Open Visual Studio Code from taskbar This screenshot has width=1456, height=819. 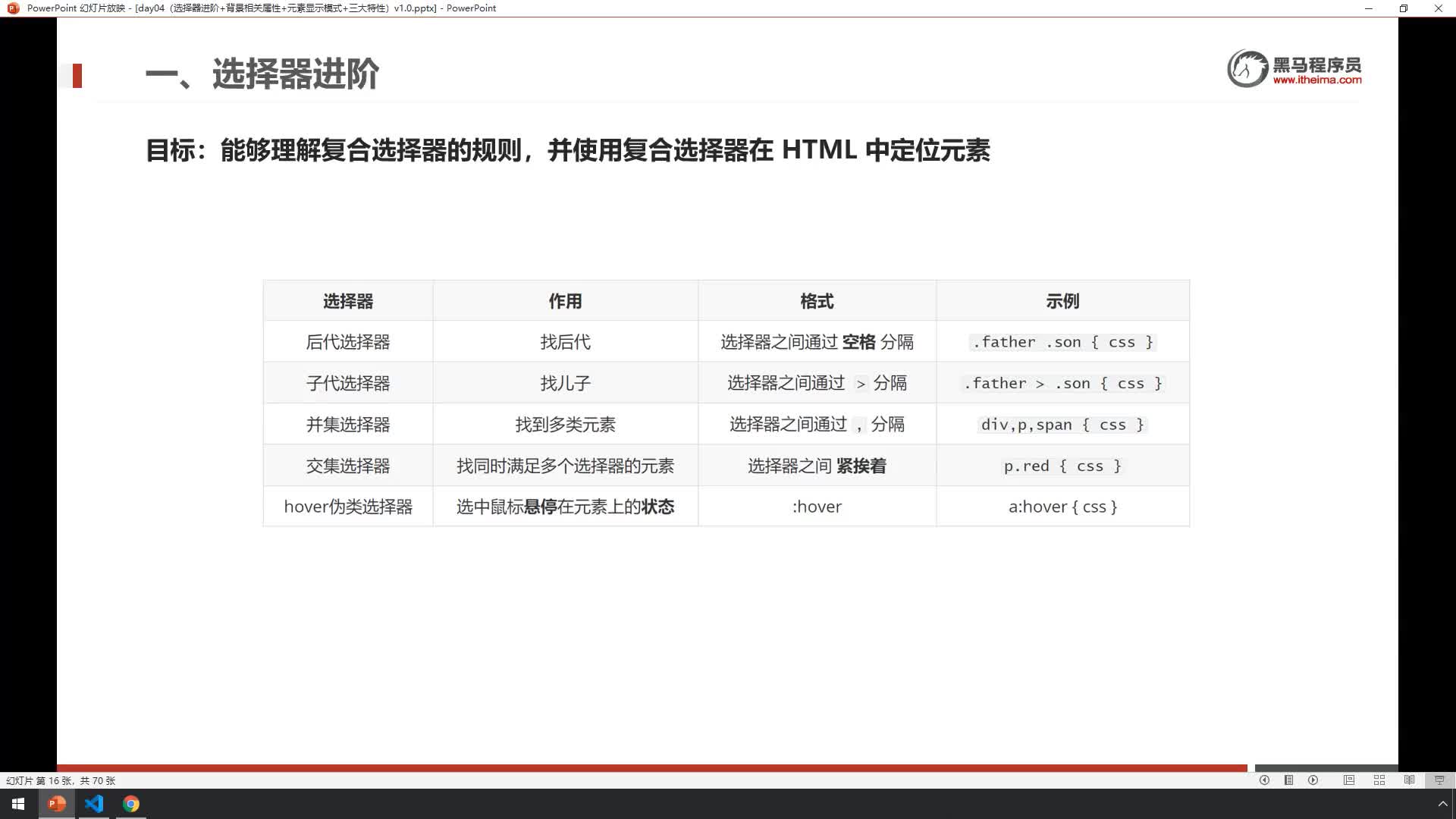[94, 804]
